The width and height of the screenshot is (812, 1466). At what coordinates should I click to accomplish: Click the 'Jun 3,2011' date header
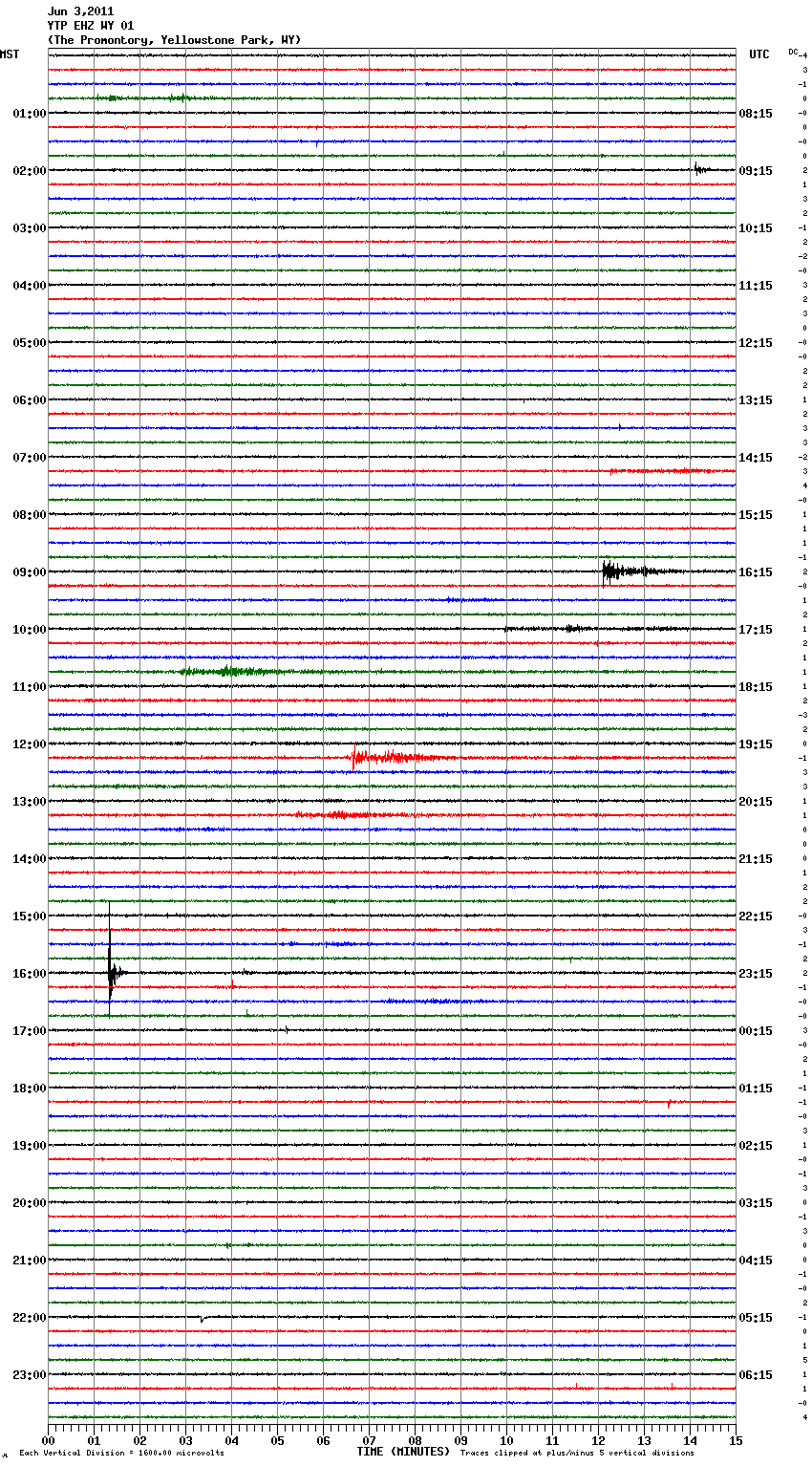pyautogui.click(x=80, y=11)
